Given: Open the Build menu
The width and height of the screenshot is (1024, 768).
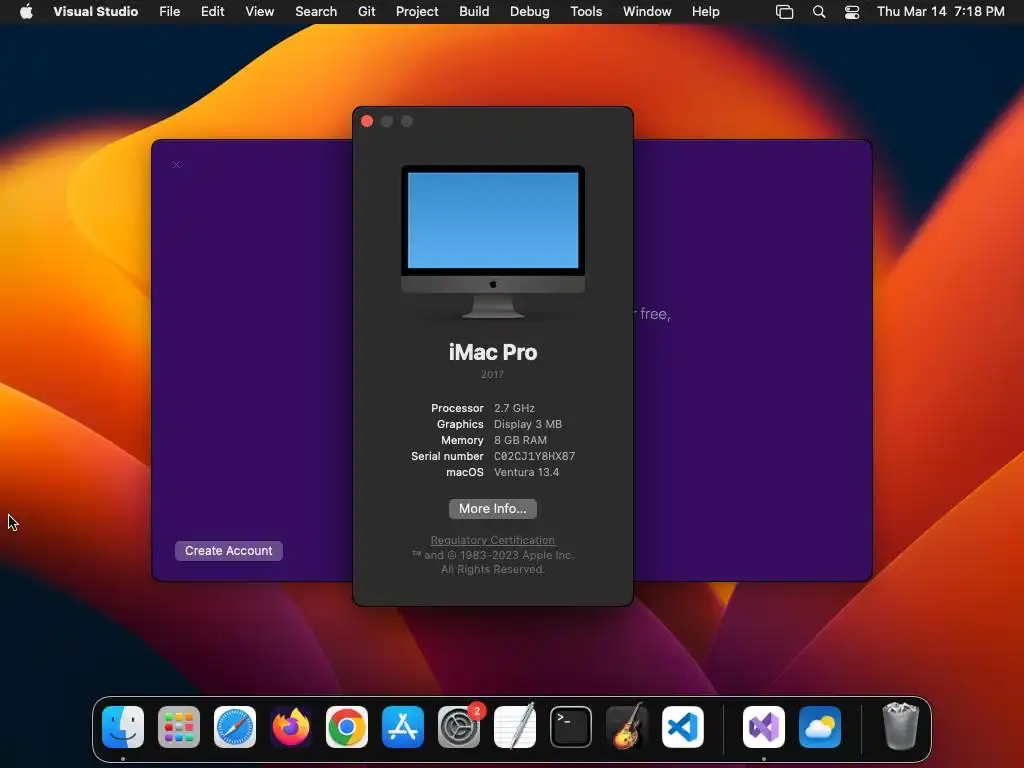Looking at the screenshot, I should pos(473,11).
